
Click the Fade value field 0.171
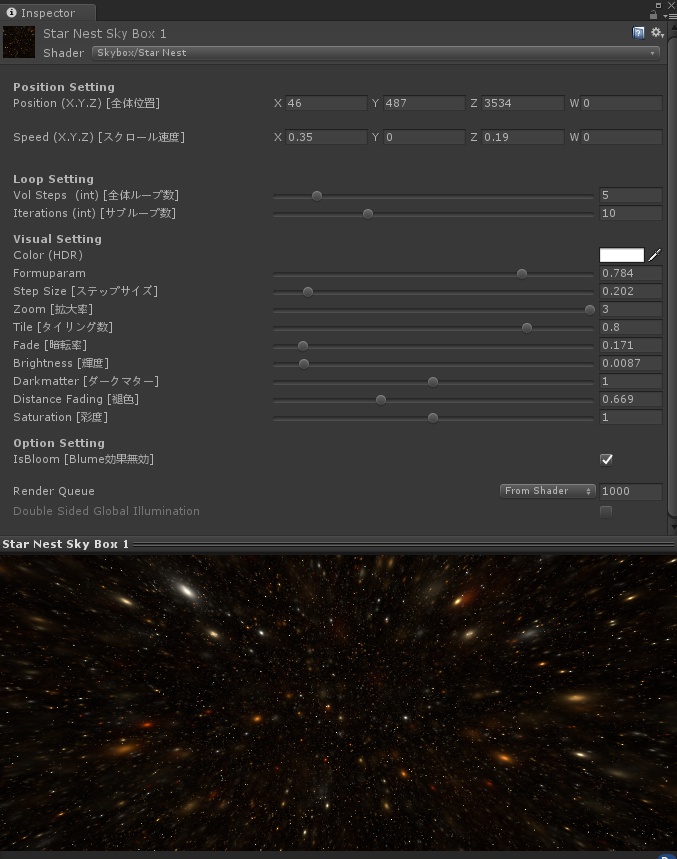pos(630,345)
